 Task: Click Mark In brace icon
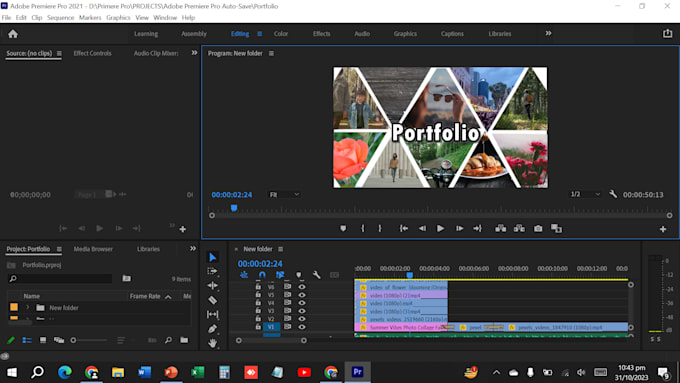(x=363, y=229)
